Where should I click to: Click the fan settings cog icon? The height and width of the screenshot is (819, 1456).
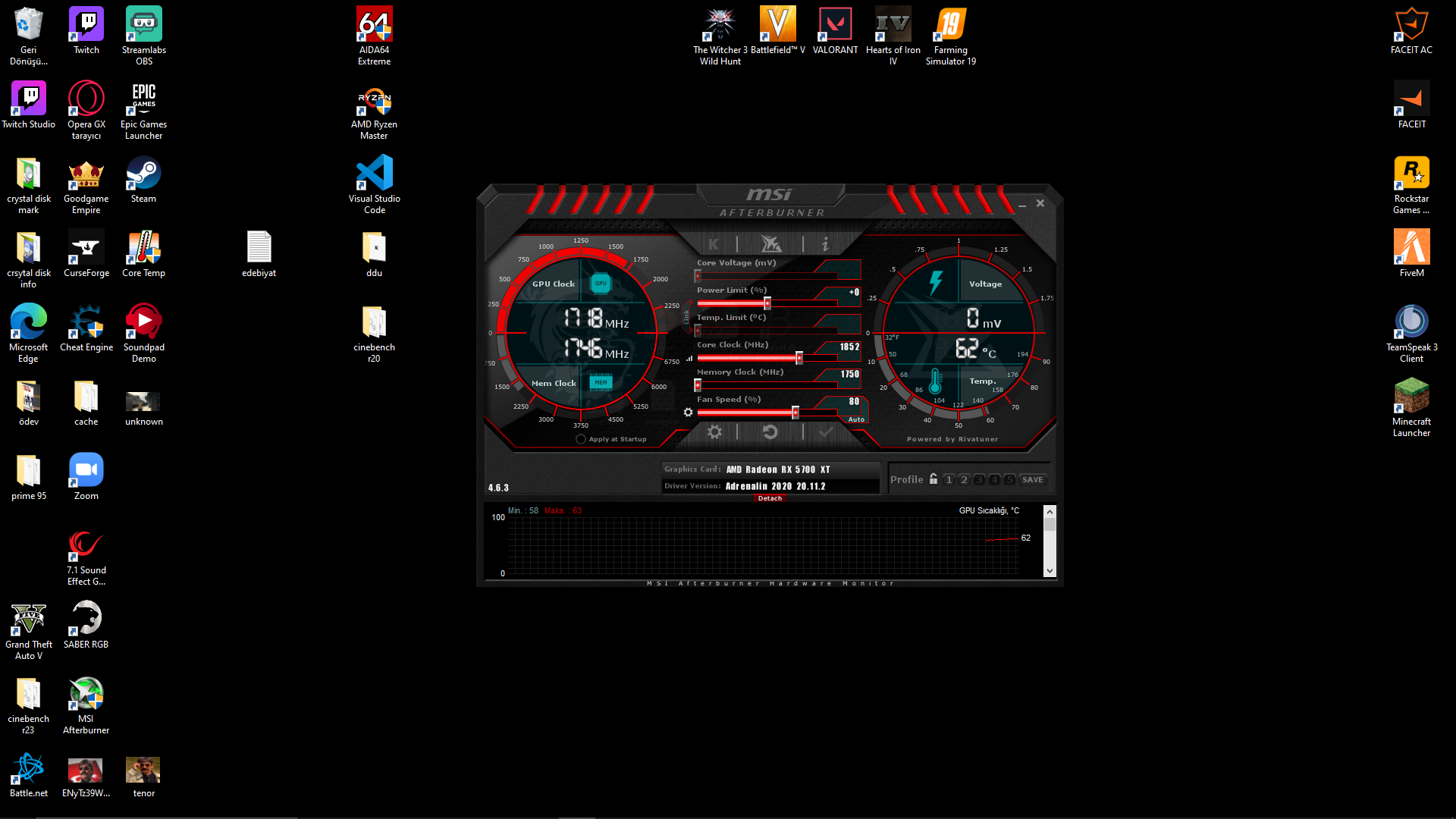688,413
